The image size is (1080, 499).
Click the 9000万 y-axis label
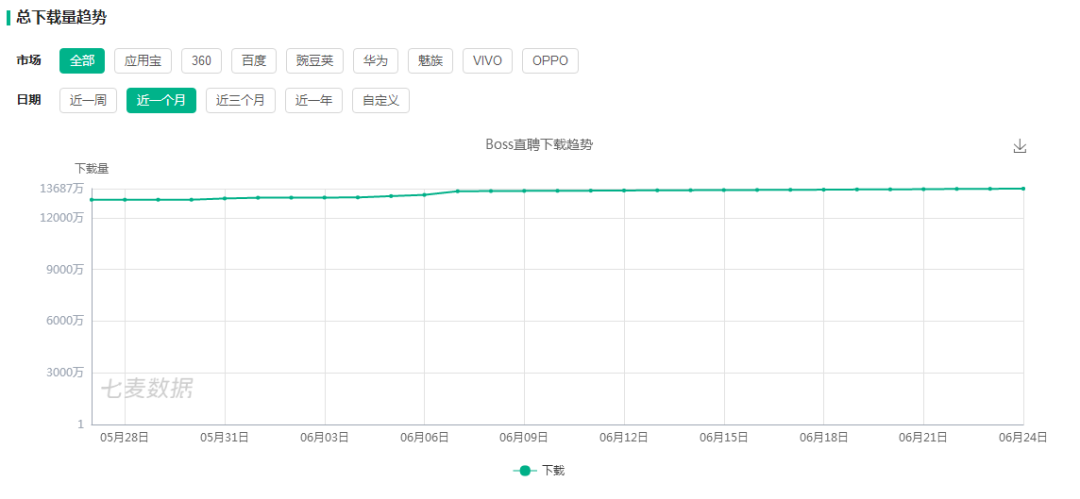tap(65, 269)
